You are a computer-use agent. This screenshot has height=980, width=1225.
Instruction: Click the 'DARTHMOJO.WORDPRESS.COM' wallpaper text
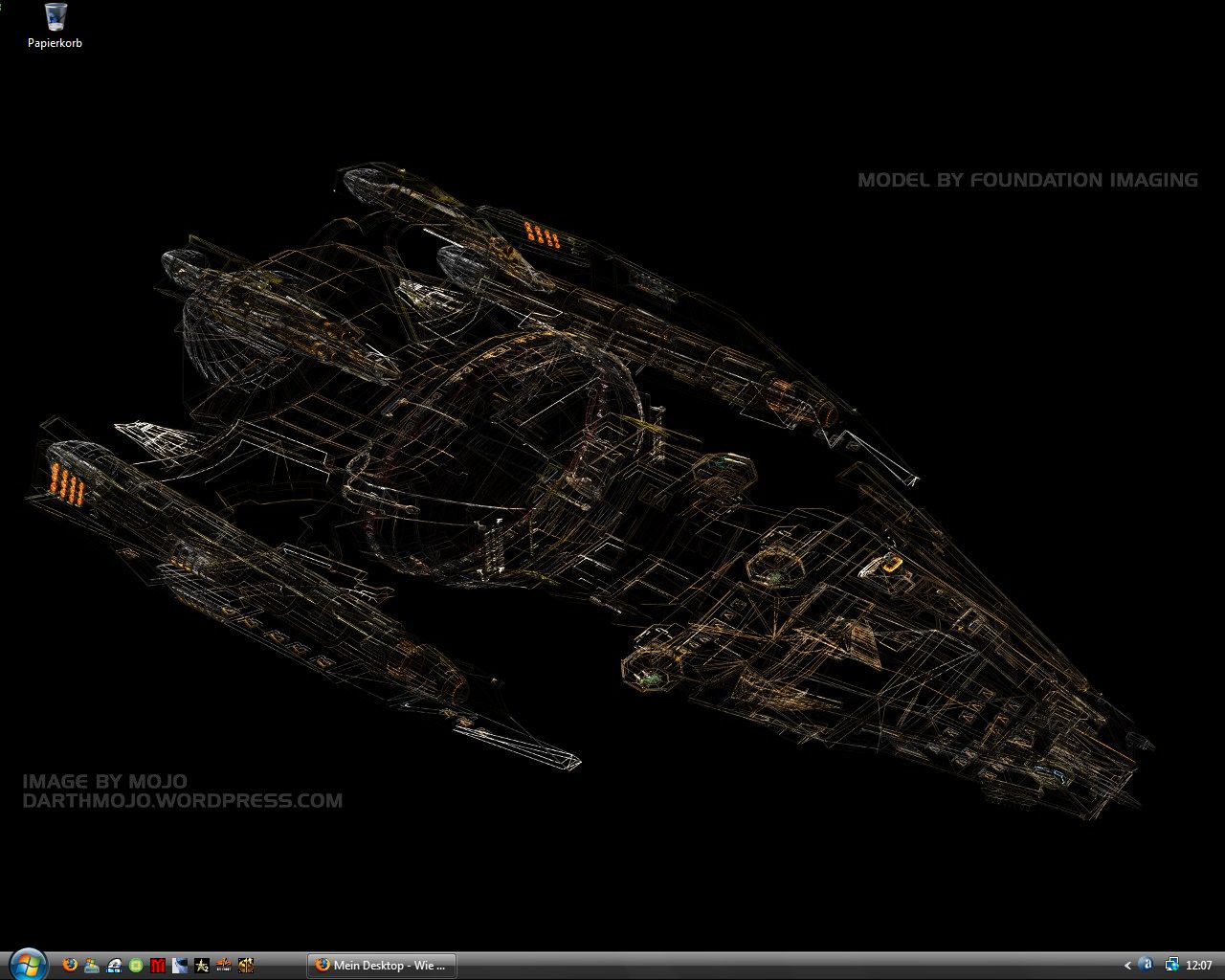(182, 801)
